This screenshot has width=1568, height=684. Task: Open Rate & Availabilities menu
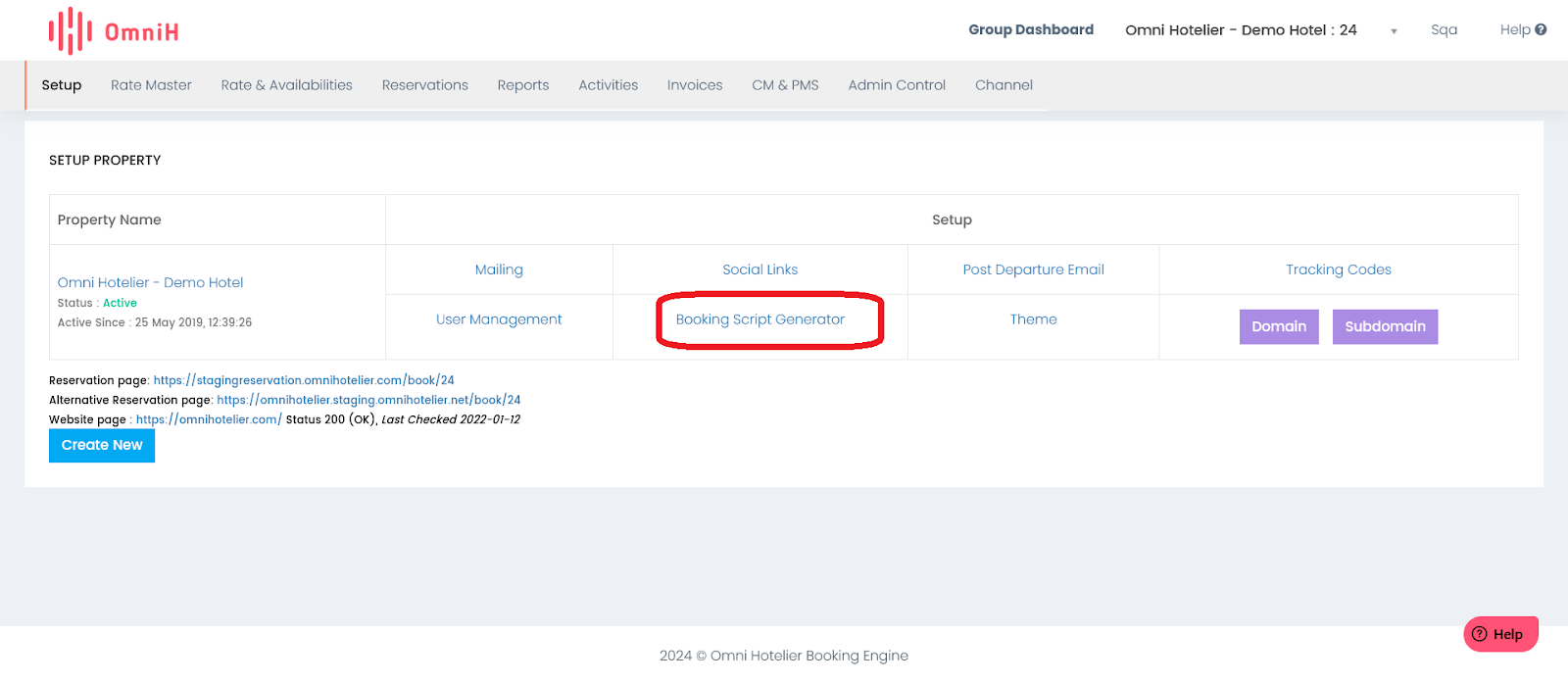click(x=286, y=85)
